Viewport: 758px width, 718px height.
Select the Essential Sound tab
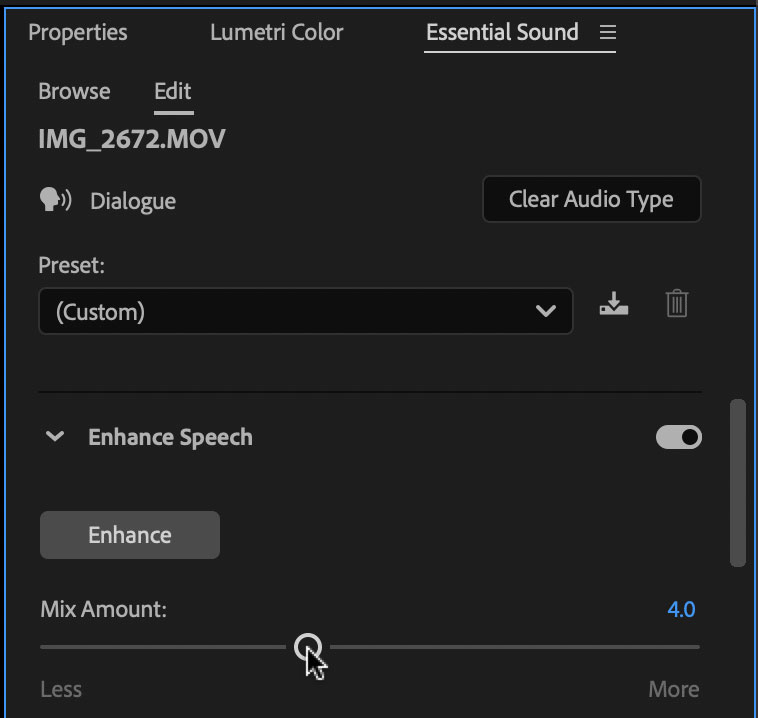pos(502,32)
